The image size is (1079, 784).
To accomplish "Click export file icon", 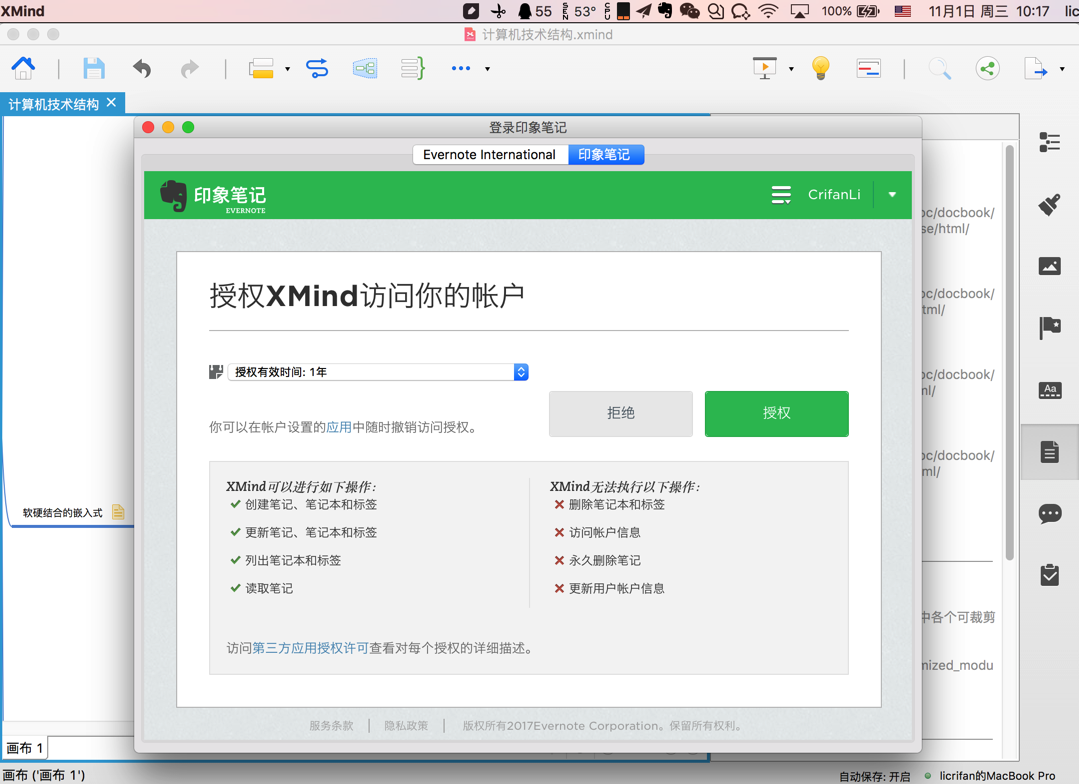I will 1036,68.
